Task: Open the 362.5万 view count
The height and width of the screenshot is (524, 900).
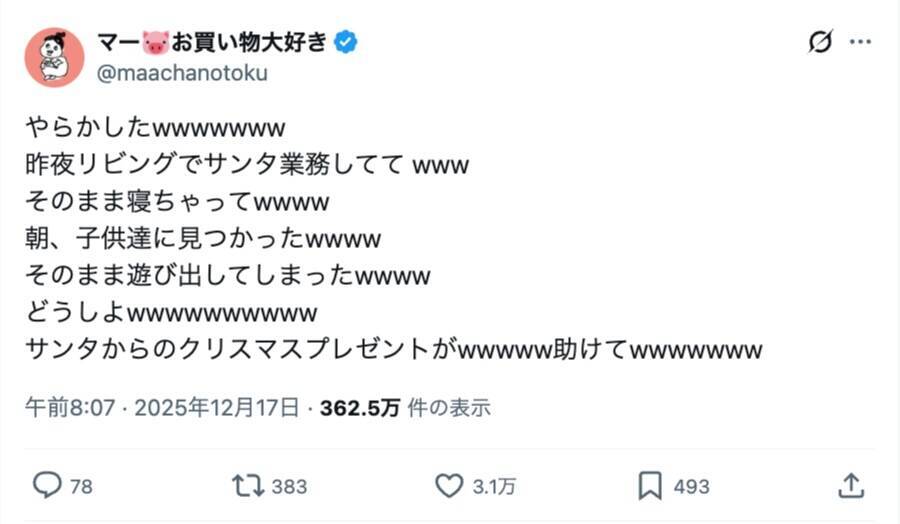Action: pos(360,408)
